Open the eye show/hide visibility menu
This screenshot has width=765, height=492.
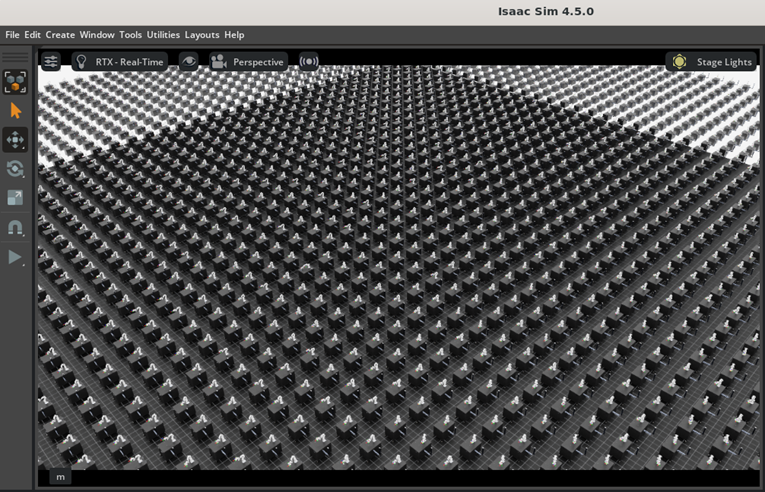pyautogui.click(x=188, y=62)
